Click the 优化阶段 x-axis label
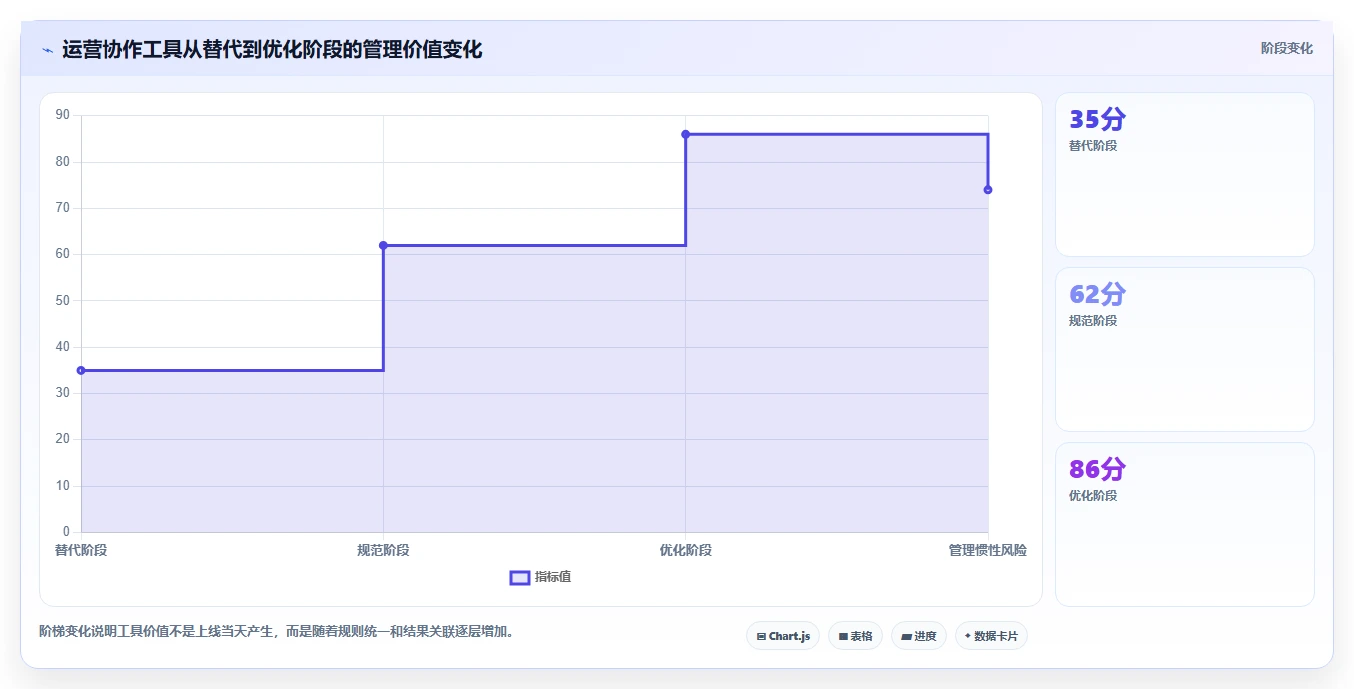 coord(685,550)
